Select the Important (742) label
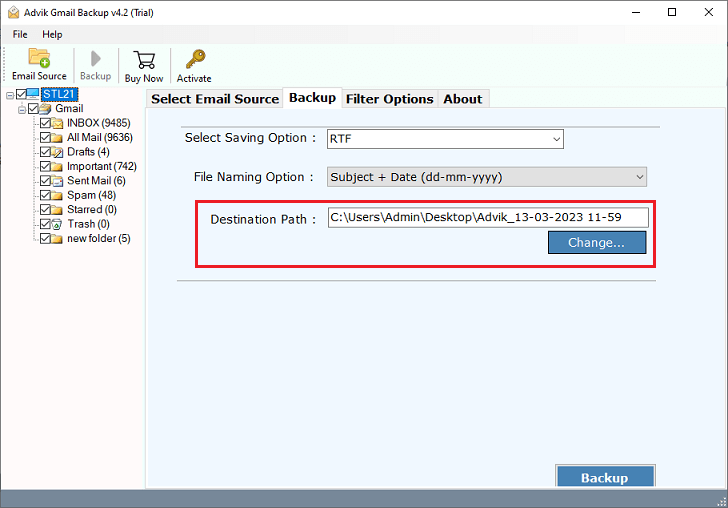 102,166
